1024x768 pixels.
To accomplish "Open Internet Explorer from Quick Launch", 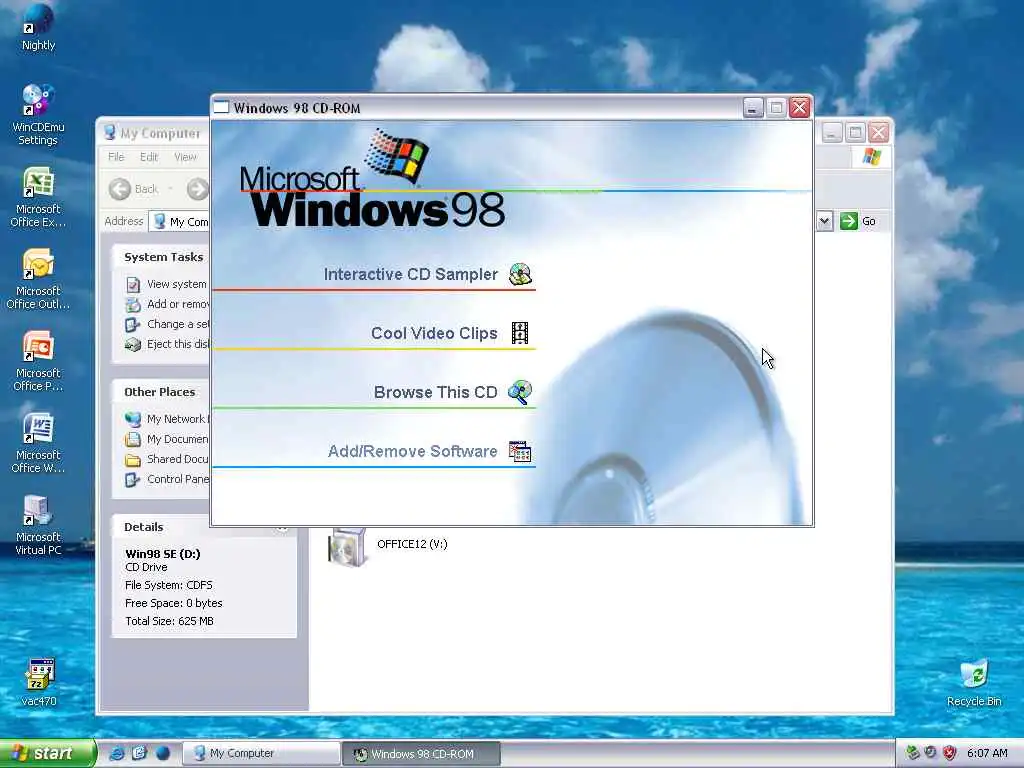I will point(117,753).
